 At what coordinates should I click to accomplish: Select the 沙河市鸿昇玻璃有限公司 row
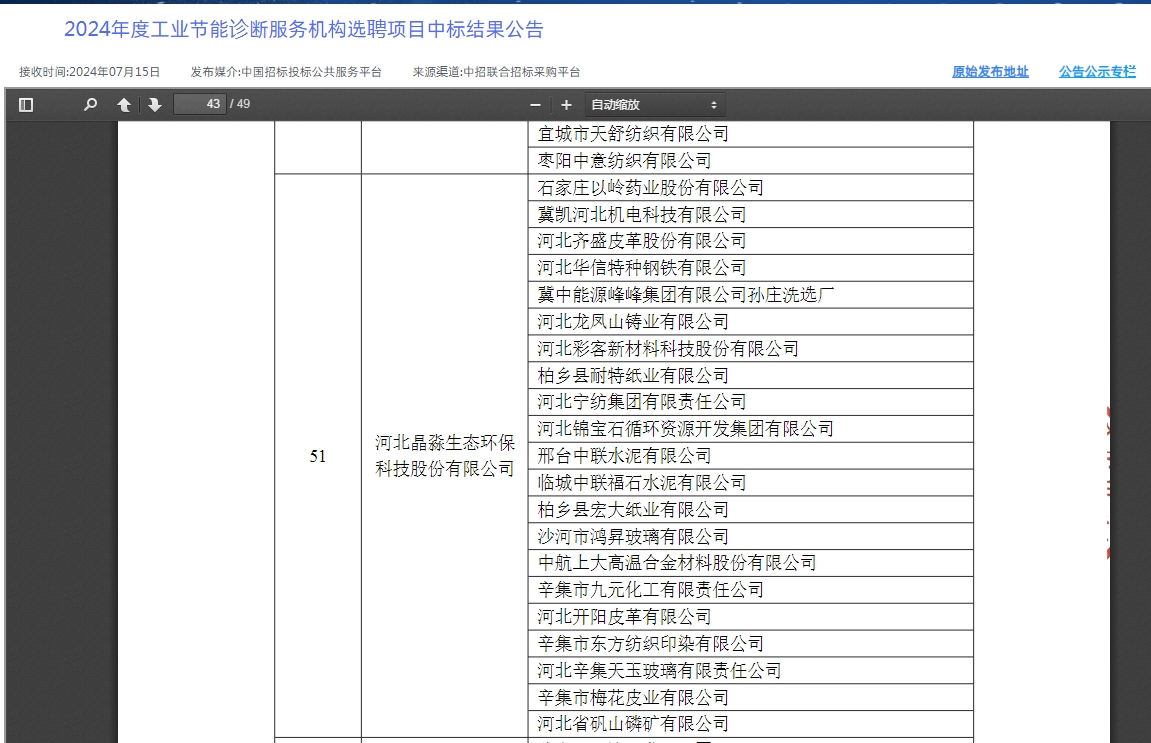point(751,536)
